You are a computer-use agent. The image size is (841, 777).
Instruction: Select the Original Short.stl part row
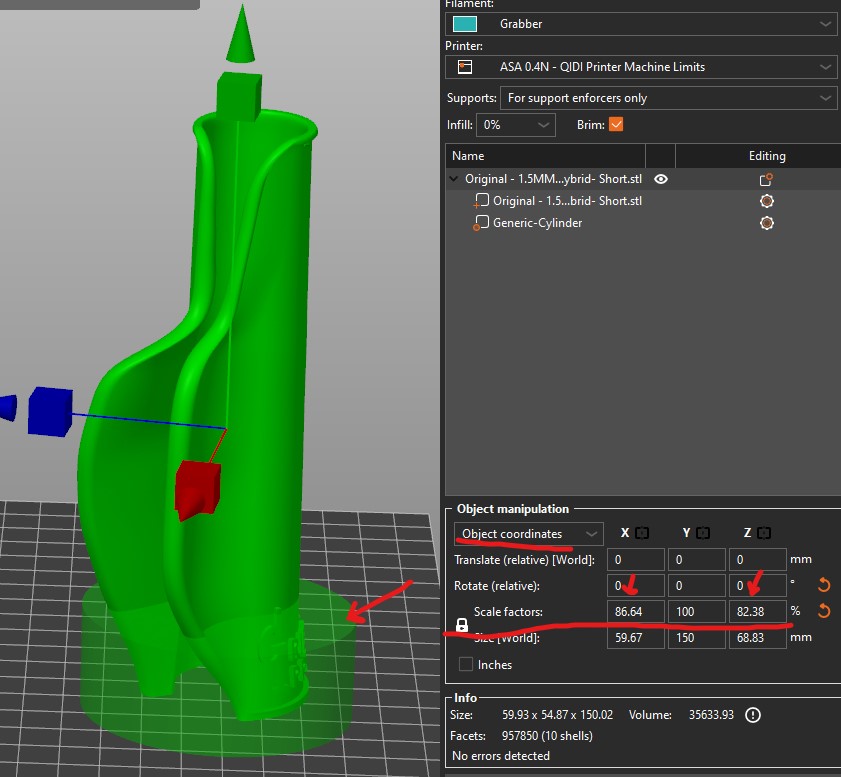tap(643, 201)
